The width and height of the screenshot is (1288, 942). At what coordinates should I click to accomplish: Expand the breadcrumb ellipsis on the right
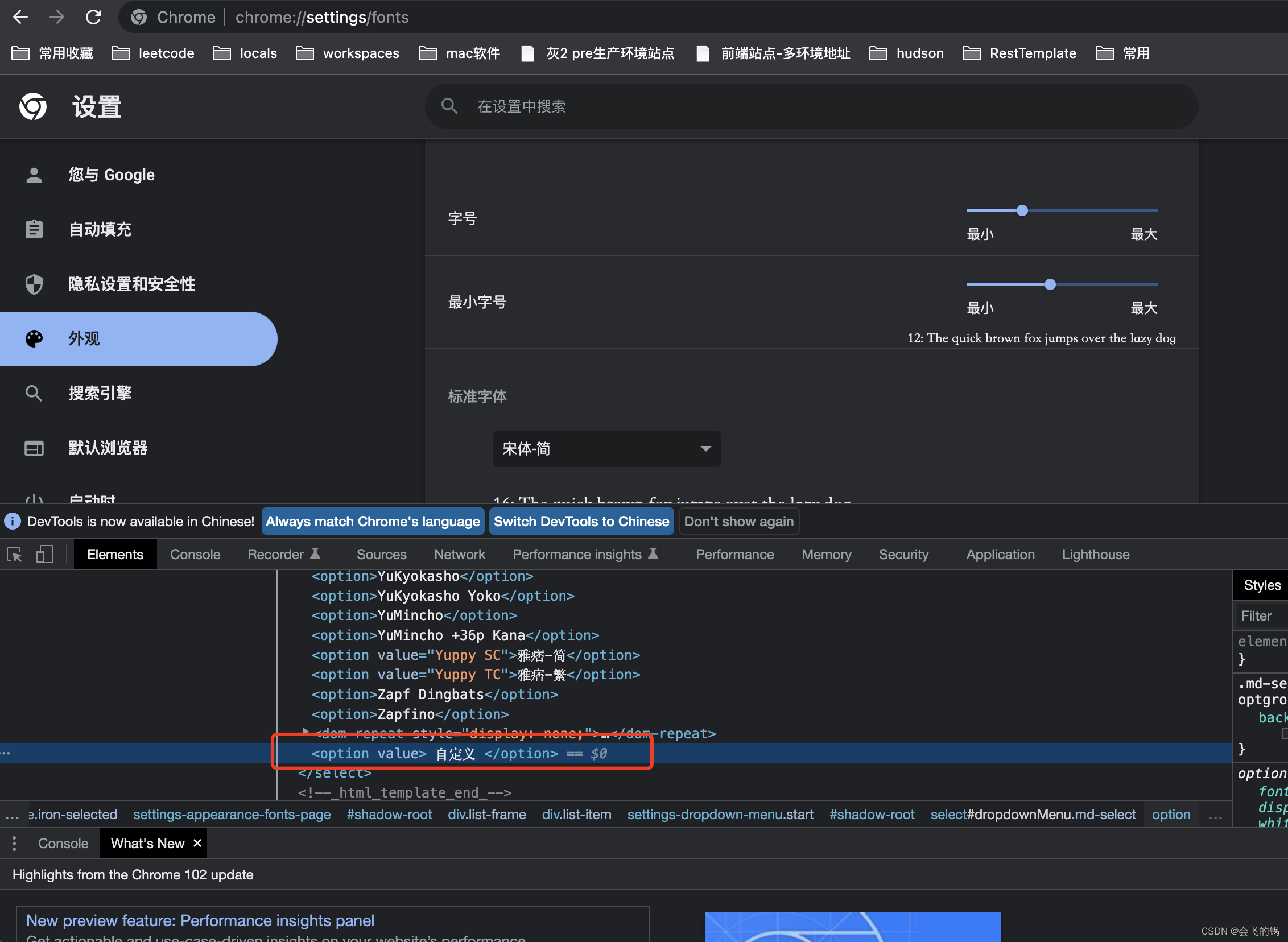[1215, 815]
